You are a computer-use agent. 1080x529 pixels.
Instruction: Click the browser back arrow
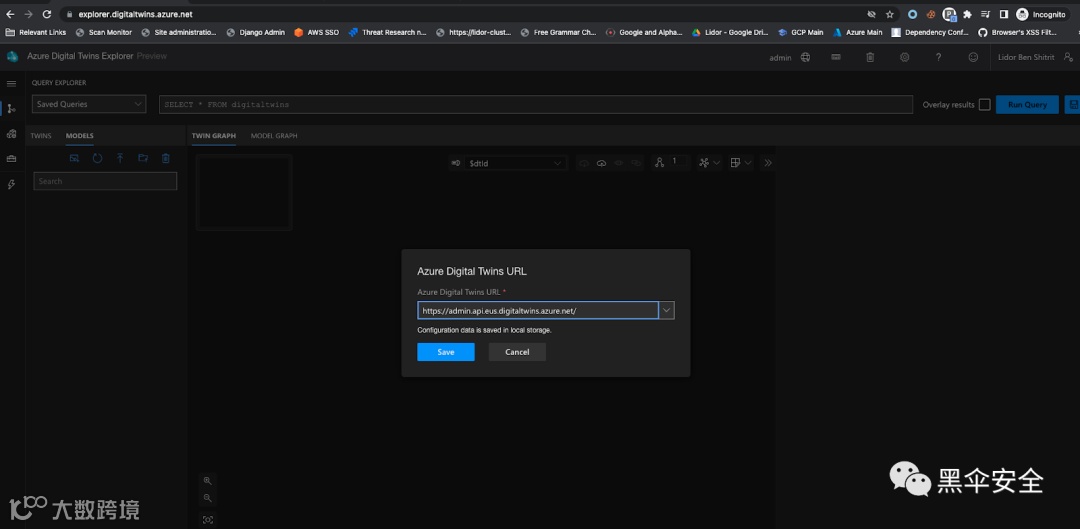coord(10,14)
